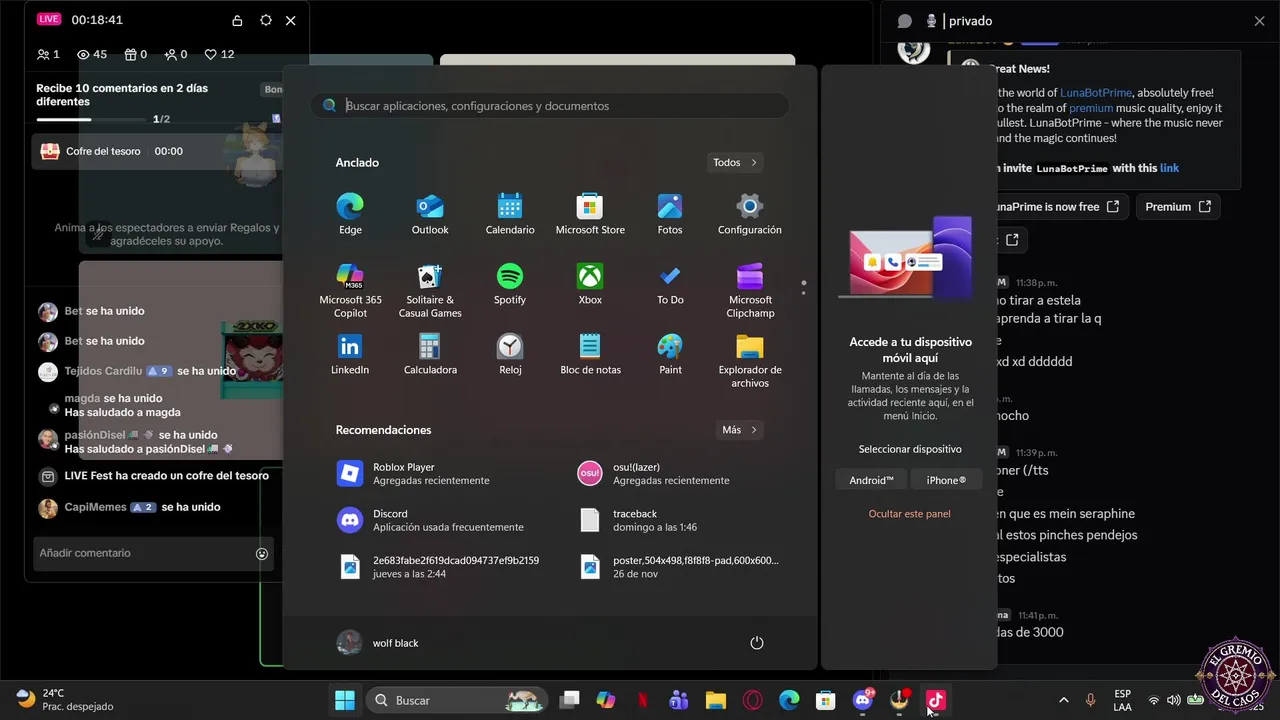Screen dimensions: 1280x720
Task: Open Netflix from taskbar
Action: tap(642, 700)
